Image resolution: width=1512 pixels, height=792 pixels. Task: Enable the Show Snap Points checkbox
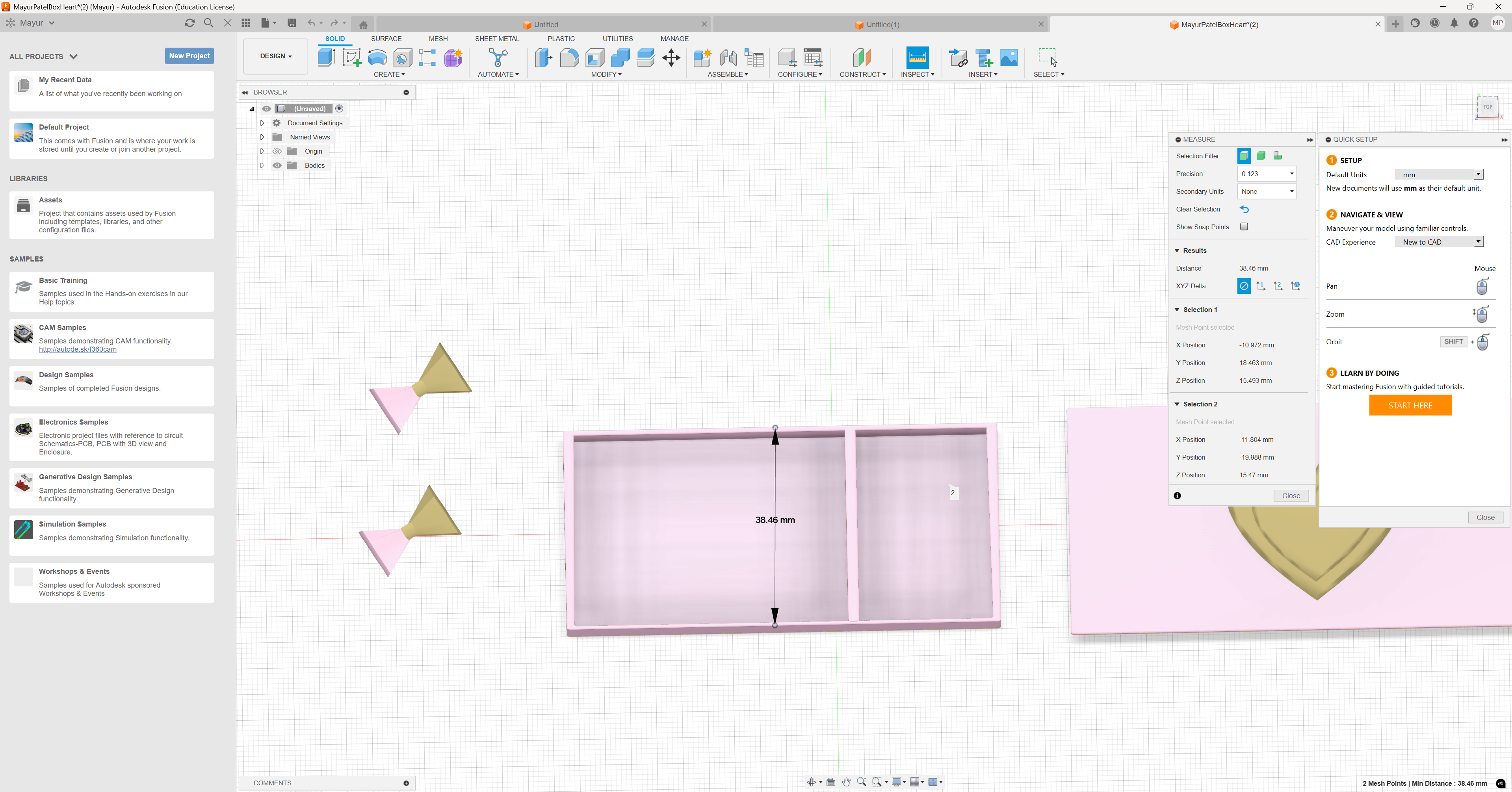click(x=1244, y=227)
